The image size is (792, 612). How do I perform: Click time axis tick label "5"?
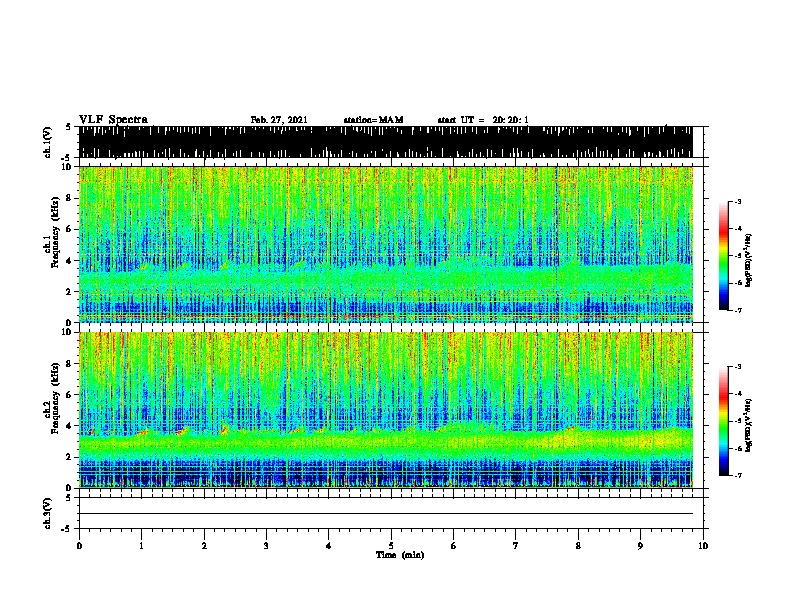(391, 546)
